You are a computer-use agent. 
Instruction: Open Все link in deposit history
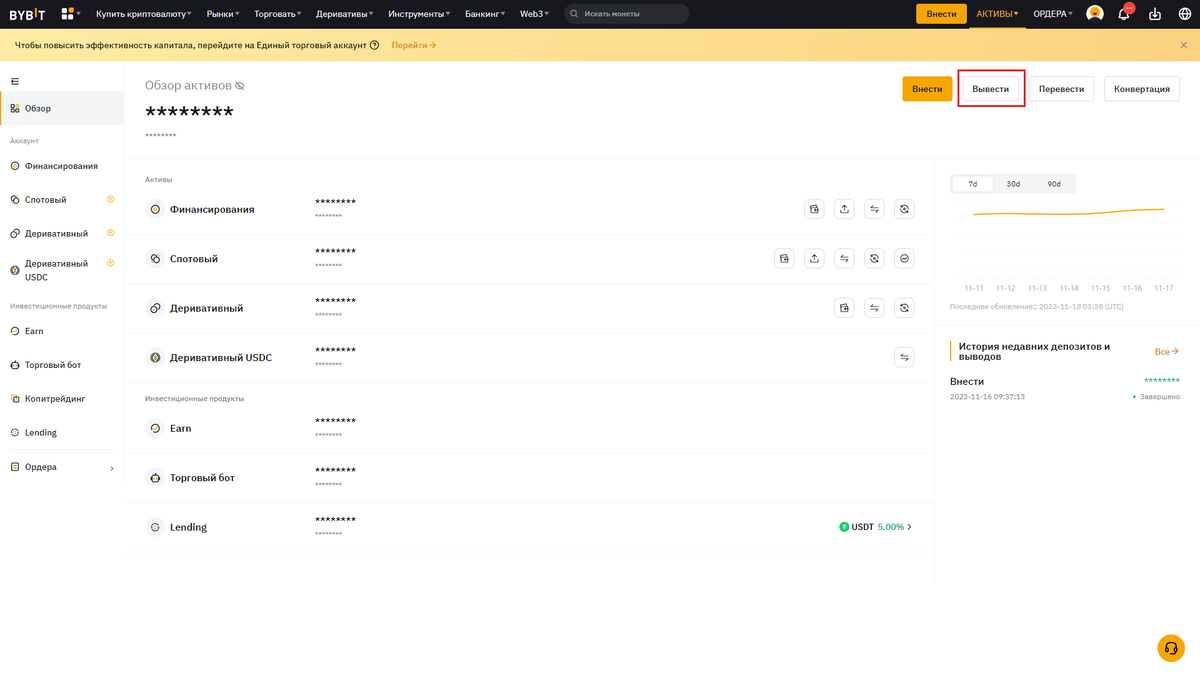1167,352
